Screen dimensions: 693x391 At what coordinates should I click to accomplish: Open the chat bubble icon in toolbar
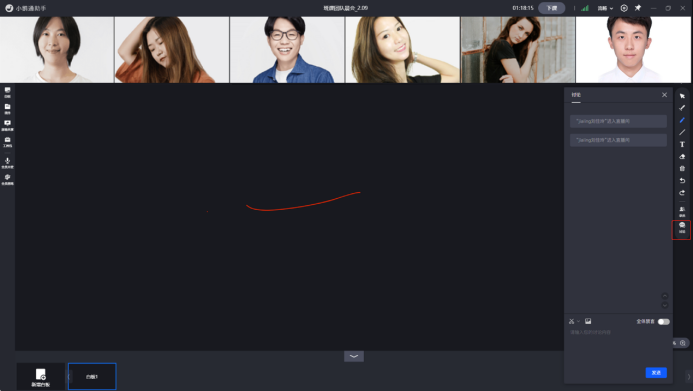tap(682, 228)
